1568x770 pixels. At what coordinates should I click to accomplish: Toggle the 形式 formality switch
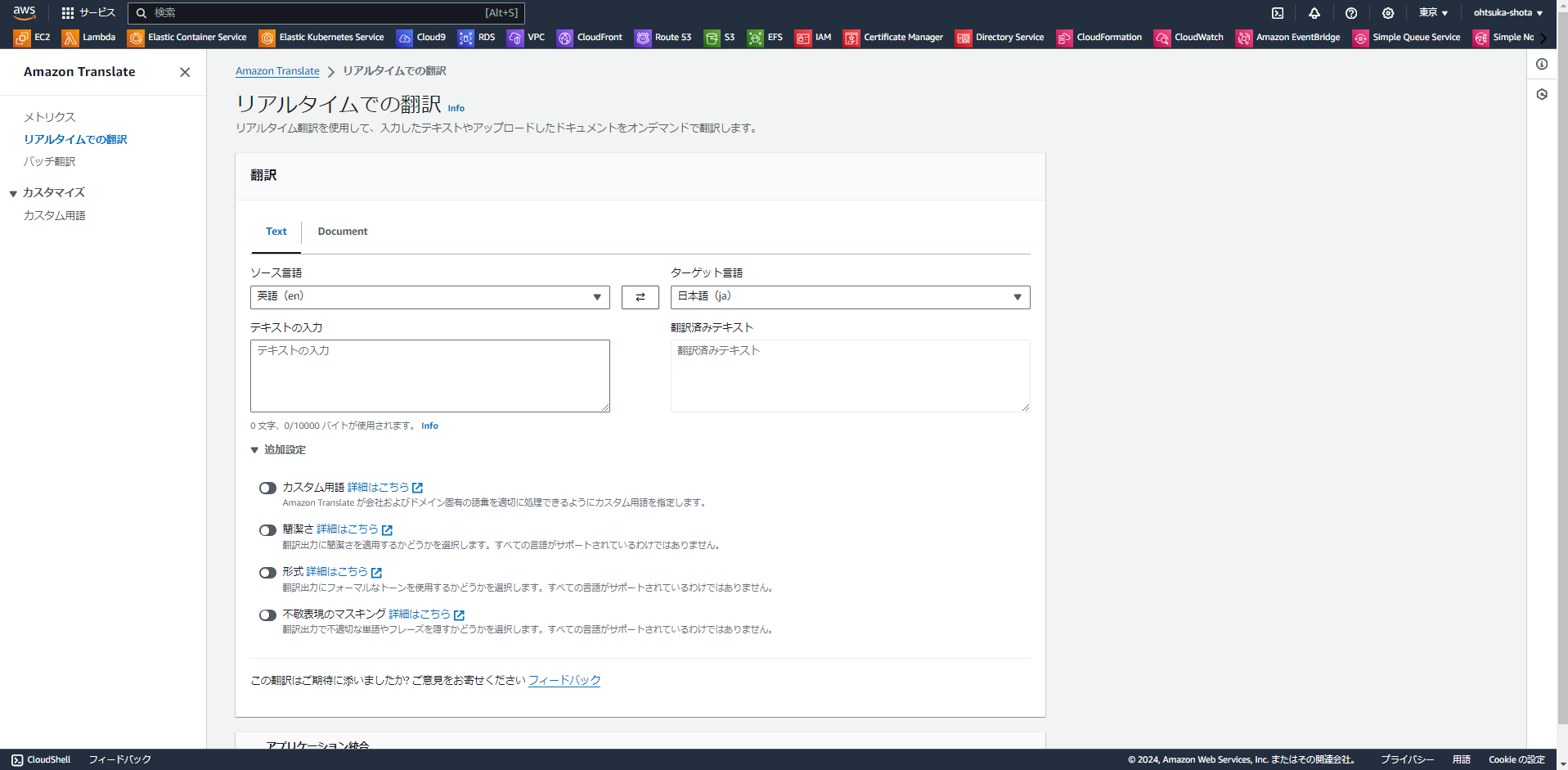pyautogui.click(x=267, y=573)
